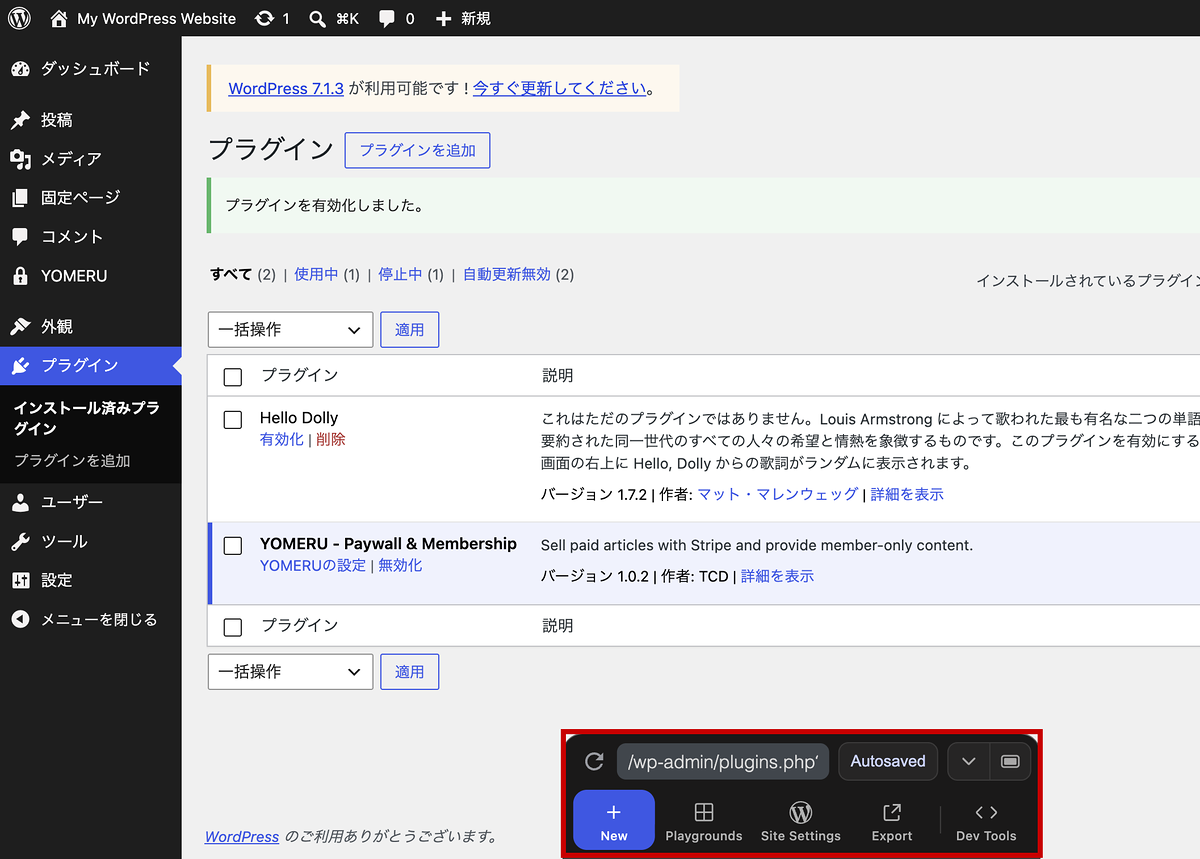Viewport: 1200px width, 859px height.
Task: Show Hello Dolly 詳細を表示 link
Action: tap(907, 494)
